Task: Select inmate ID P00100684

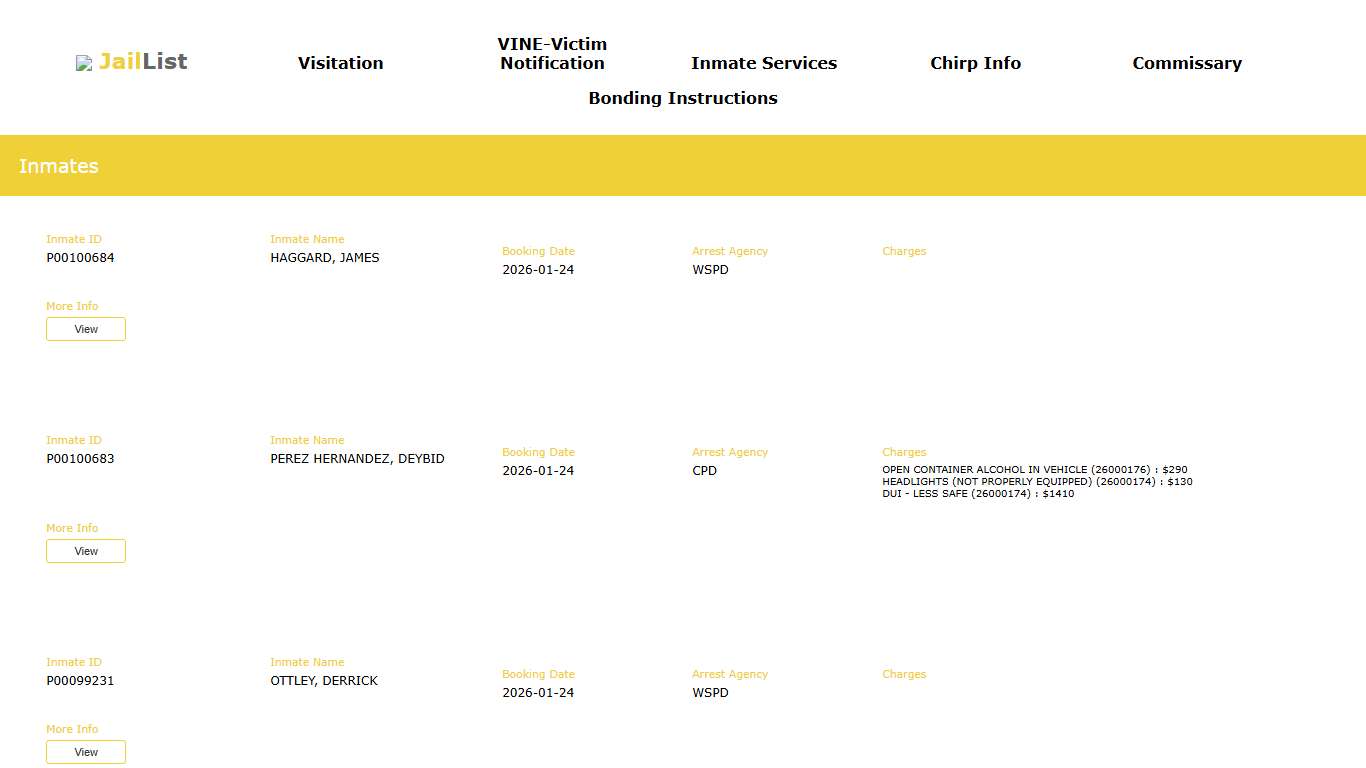Action: (x=80, y=258)
